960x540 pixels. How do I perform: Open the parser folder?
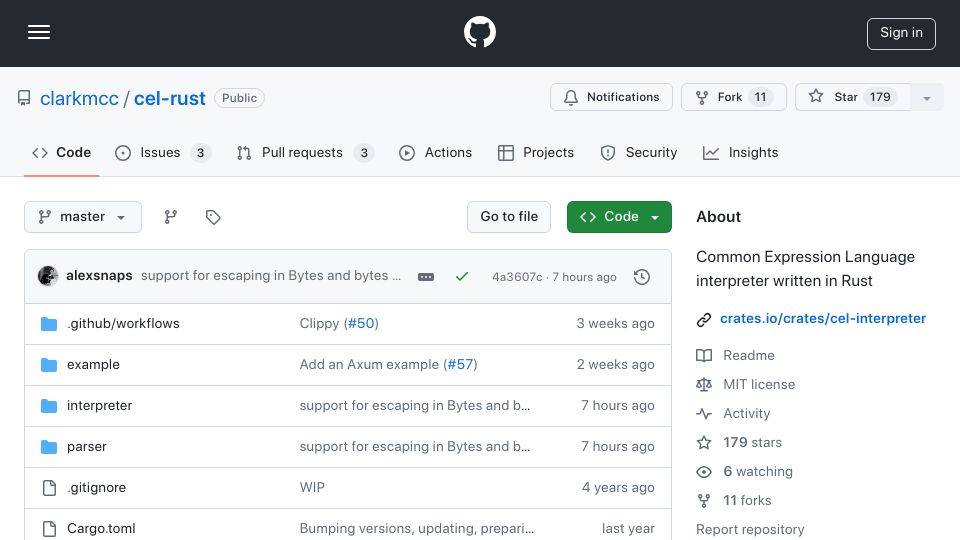pyautogui.click(x=86, y=446)
